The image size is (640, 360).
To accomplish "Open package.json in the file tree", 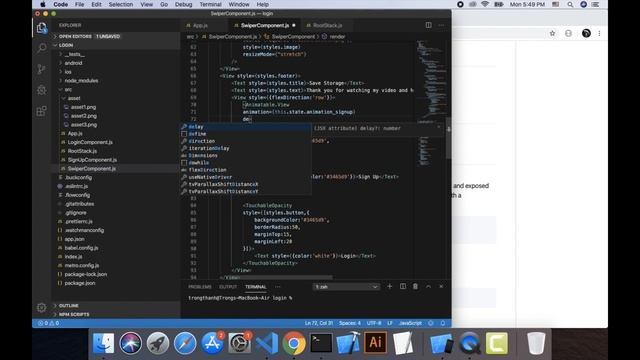I will pyautogui.click(x=80, y=283).
